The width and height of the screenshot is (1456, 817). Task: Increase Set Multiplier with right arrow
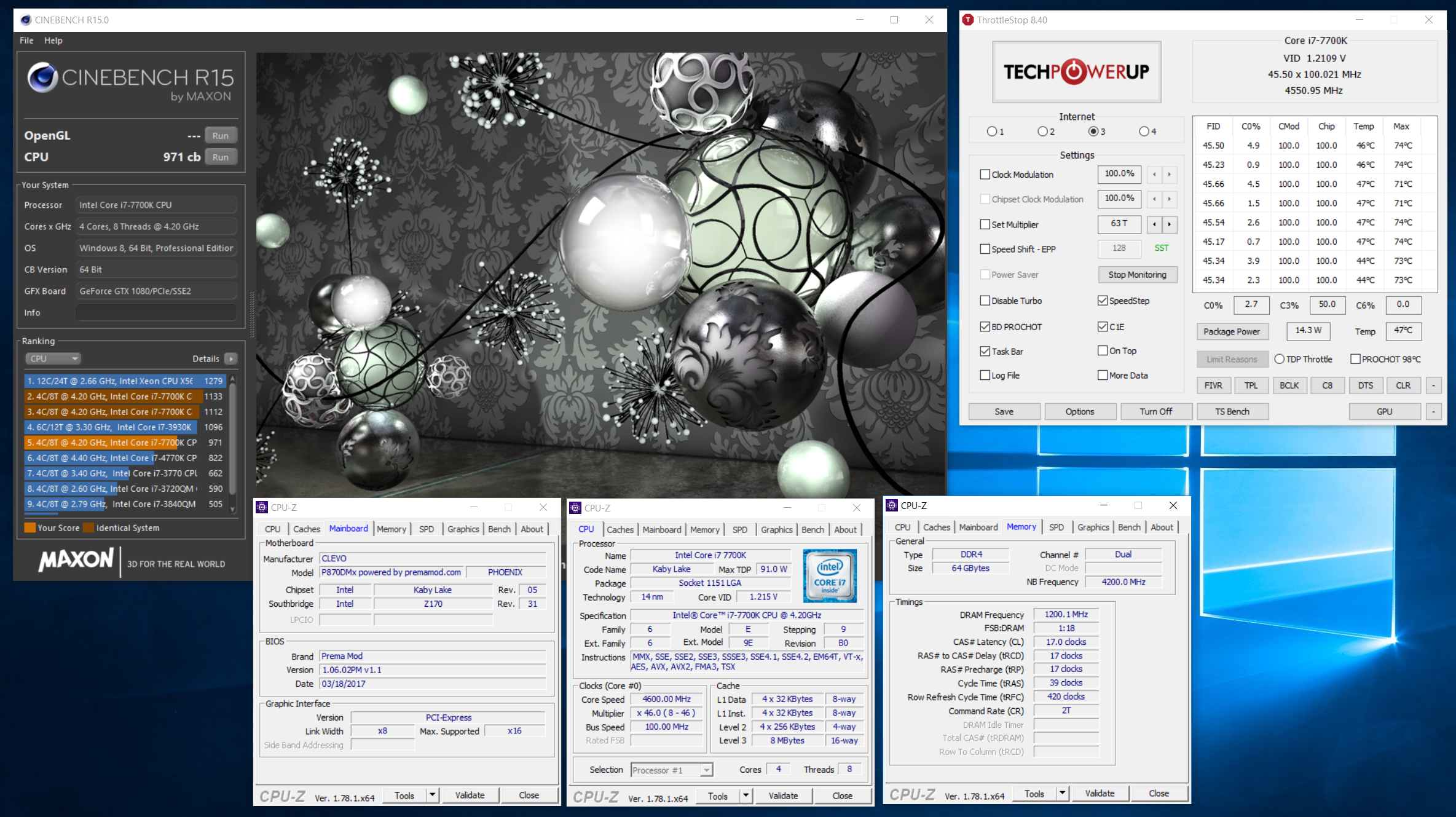coord(1169,224)
